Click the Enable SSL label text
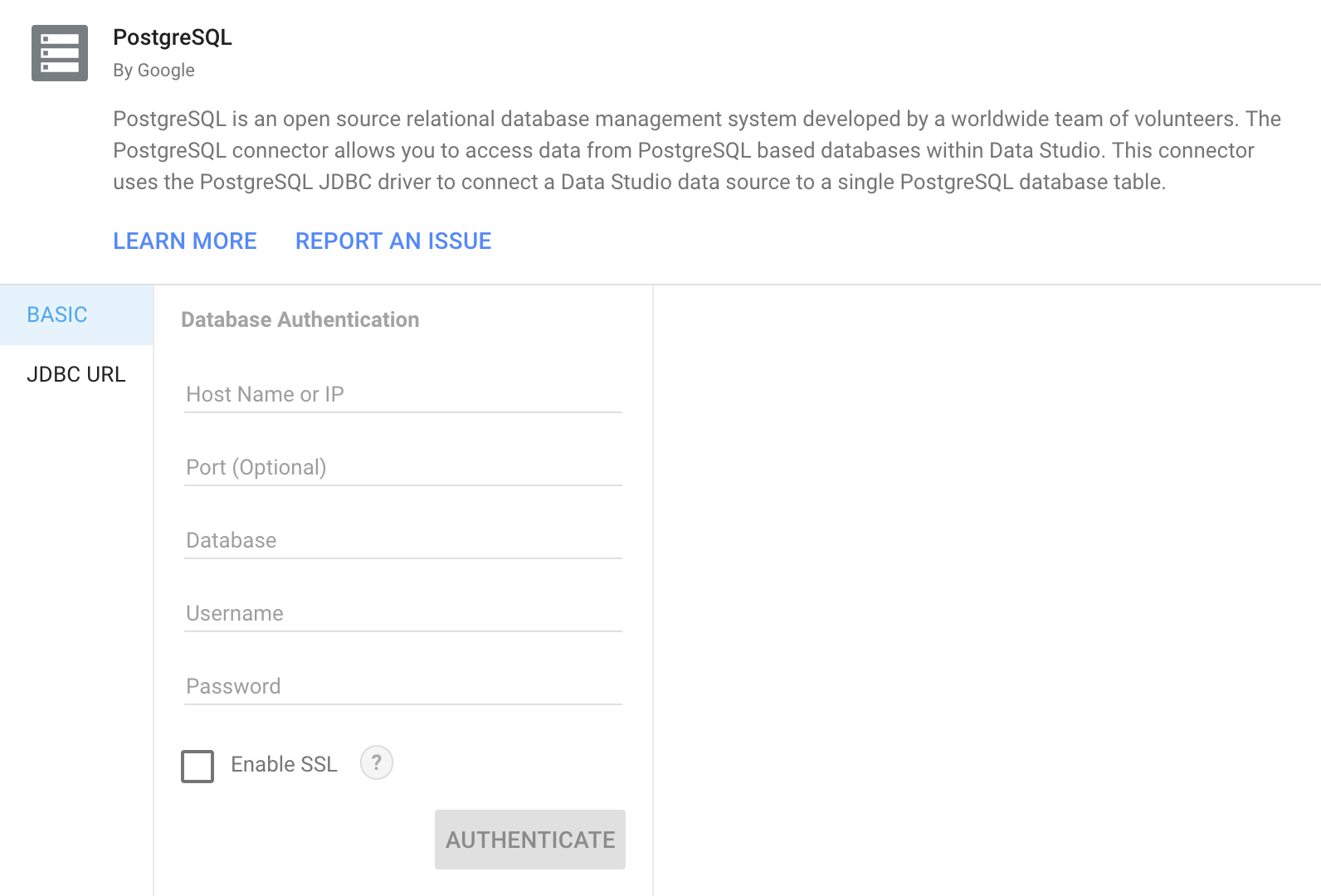 pyautogui.click(x=285, y=764)
